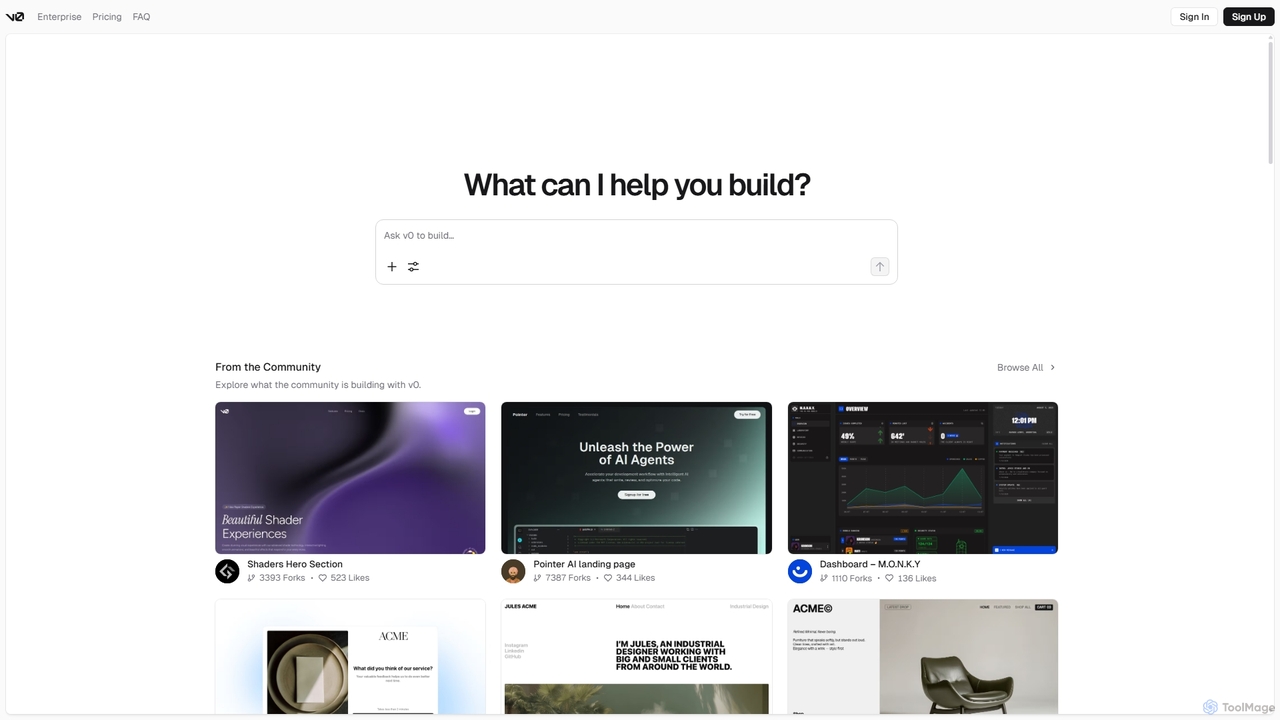This screenshot has width=1280, height=720.
Task: Click the '1110 Forks' text
Action: 852,578
